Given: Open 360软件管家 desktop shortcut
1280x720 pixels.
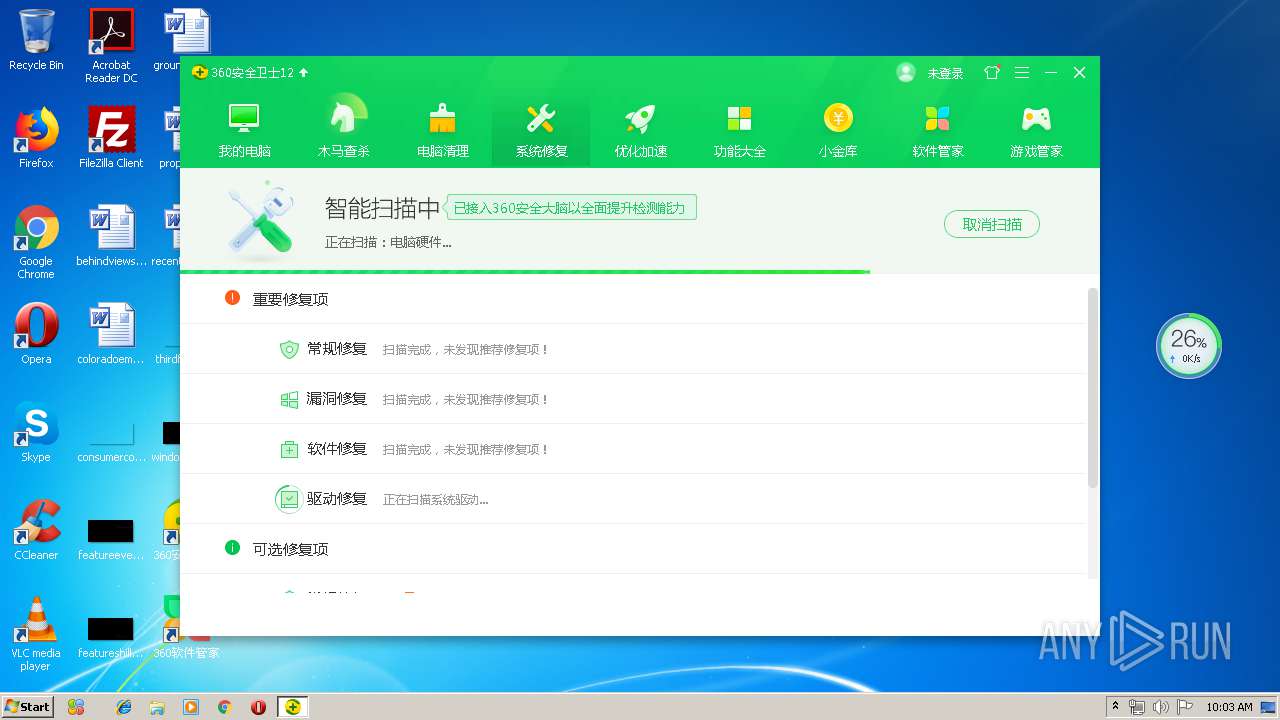Looking at the screenshot, I should point(186,628).
